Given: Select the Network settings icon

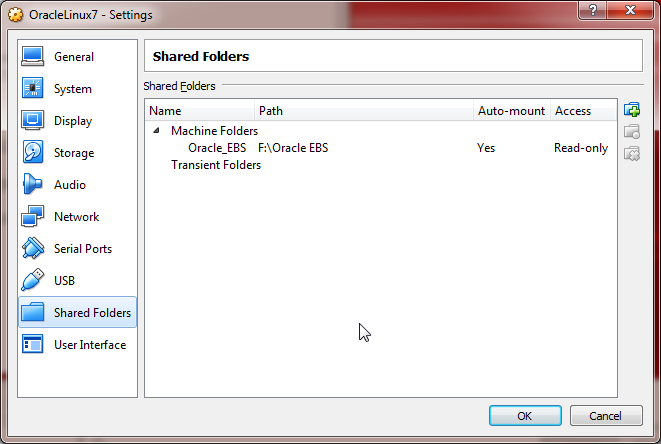Looking at the screenshot, I should [x=33, y=217].
